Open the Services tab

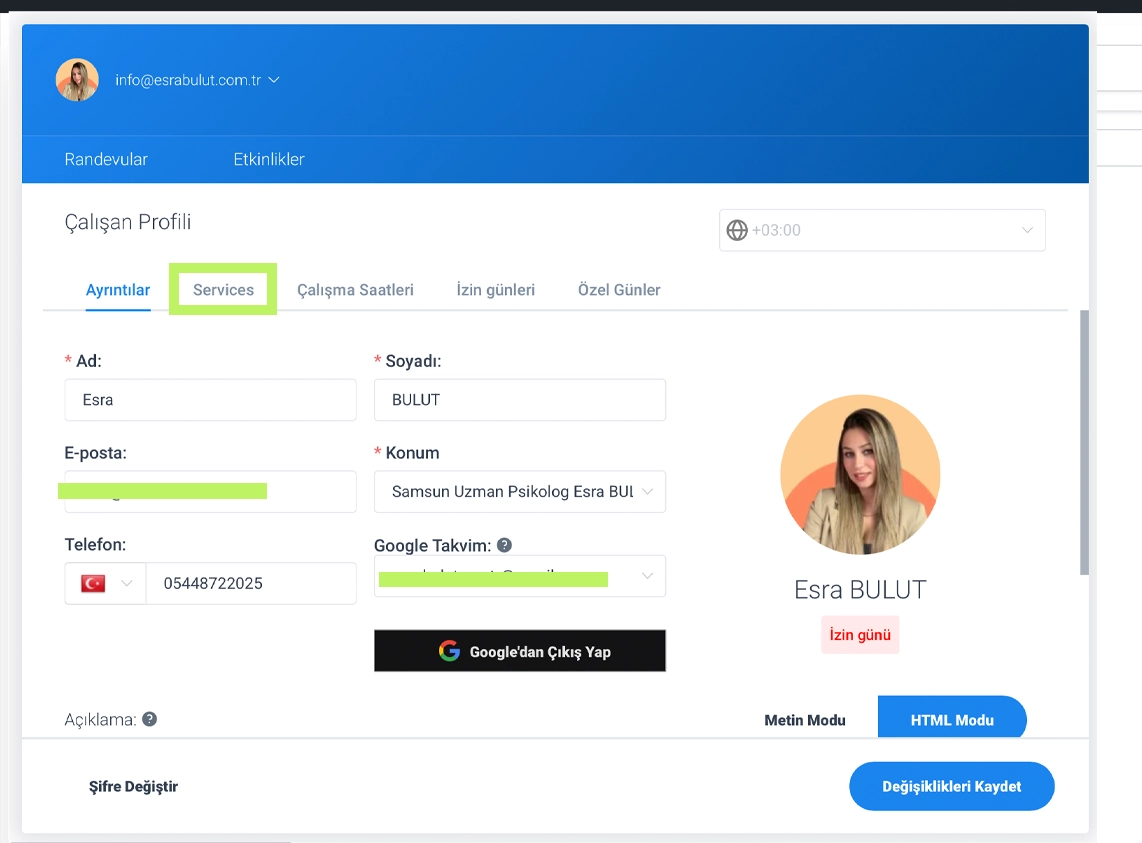pos(223,290)
